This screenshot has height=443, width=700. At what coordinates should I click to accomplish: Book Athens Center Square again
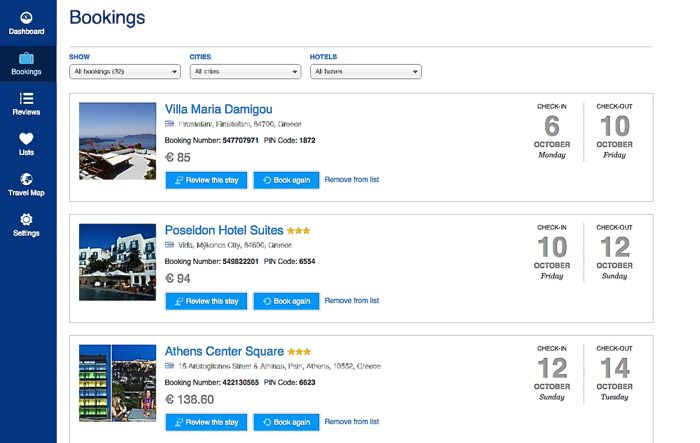point(287,422)
